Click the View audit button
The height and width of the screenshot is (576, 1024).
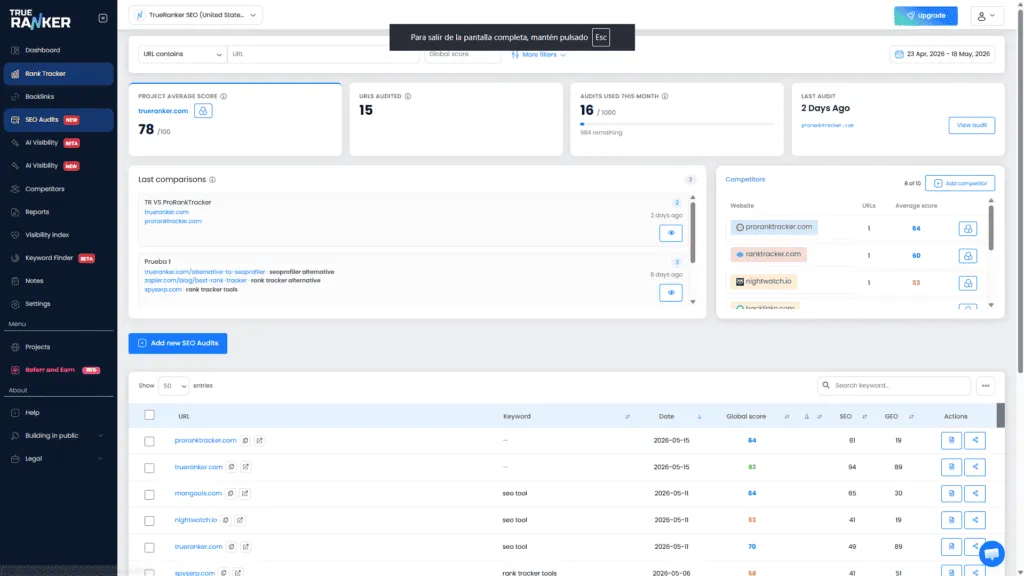coord(971,125)
